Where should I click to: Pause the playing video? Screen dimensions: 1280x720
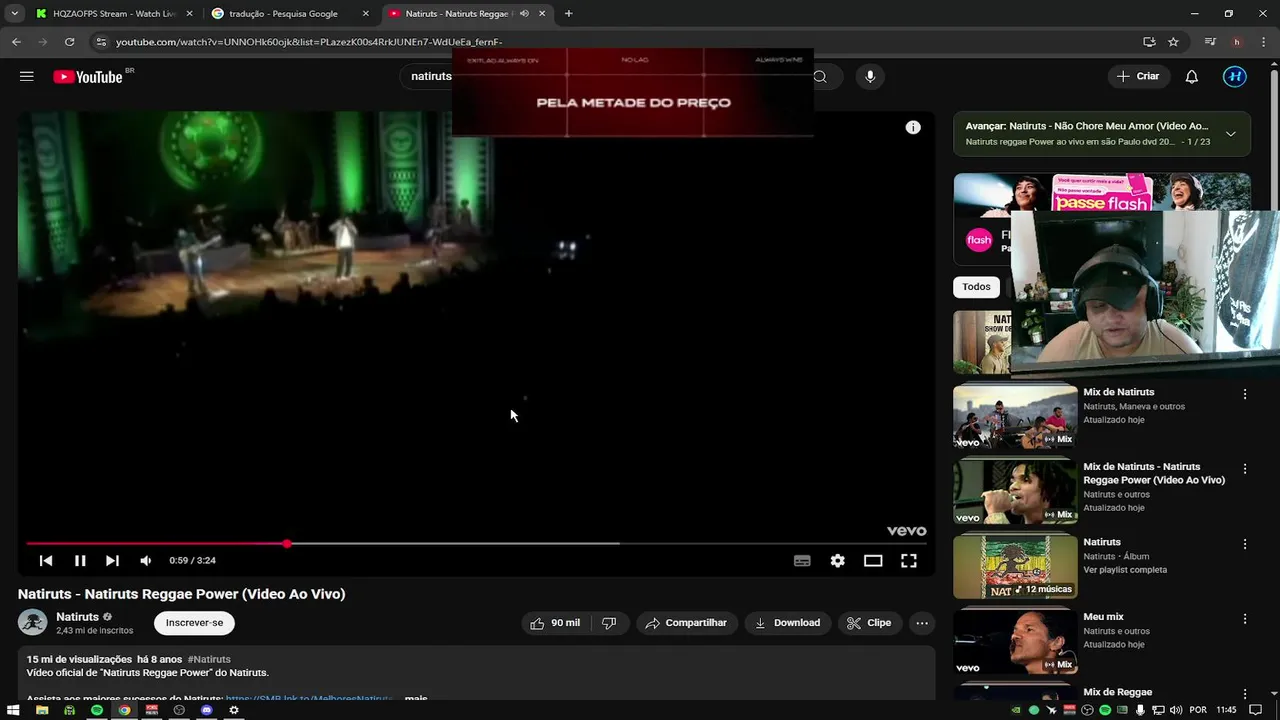click(80, 561)
